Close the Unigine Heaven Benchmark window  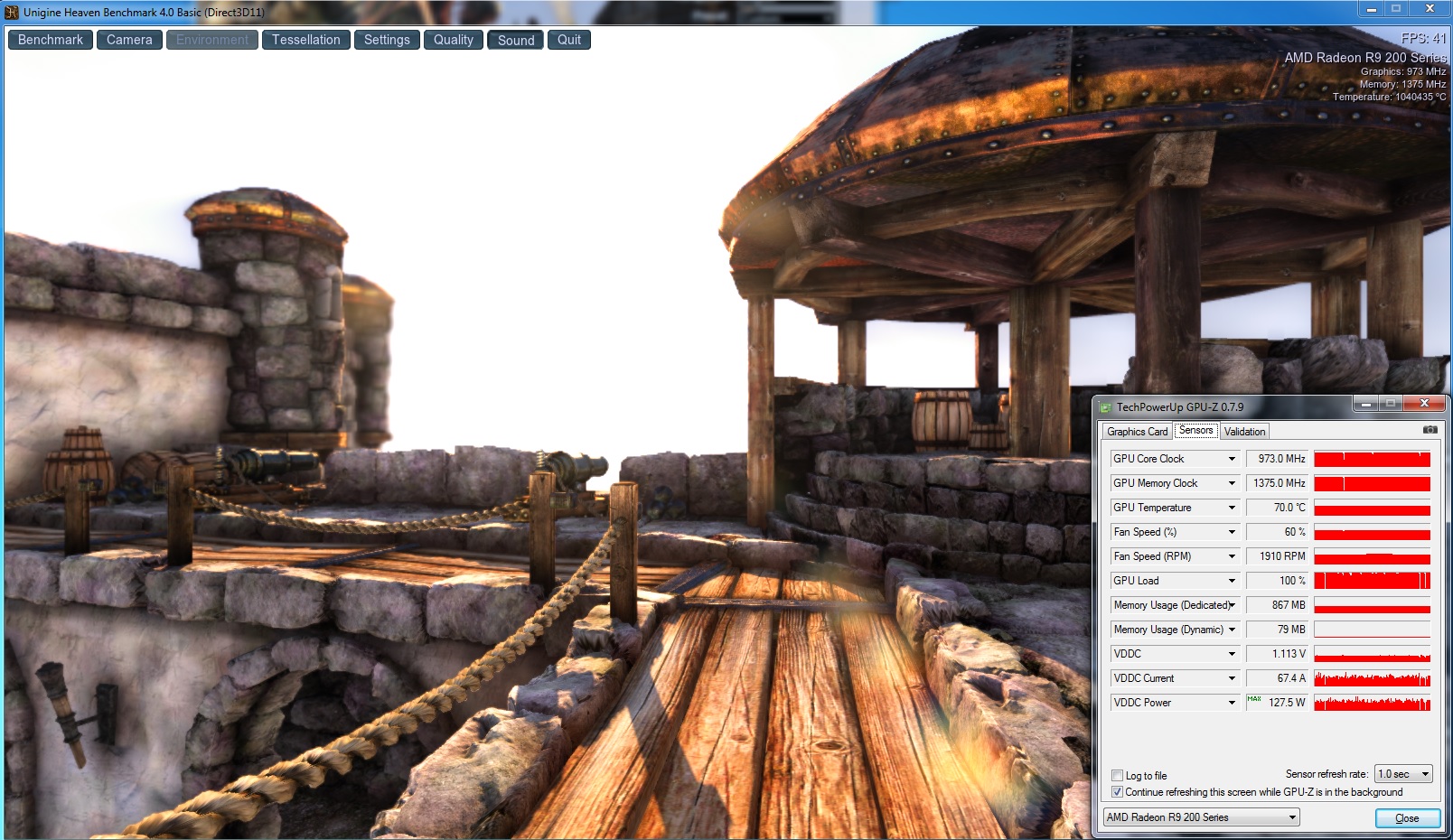coord(1430,9)
